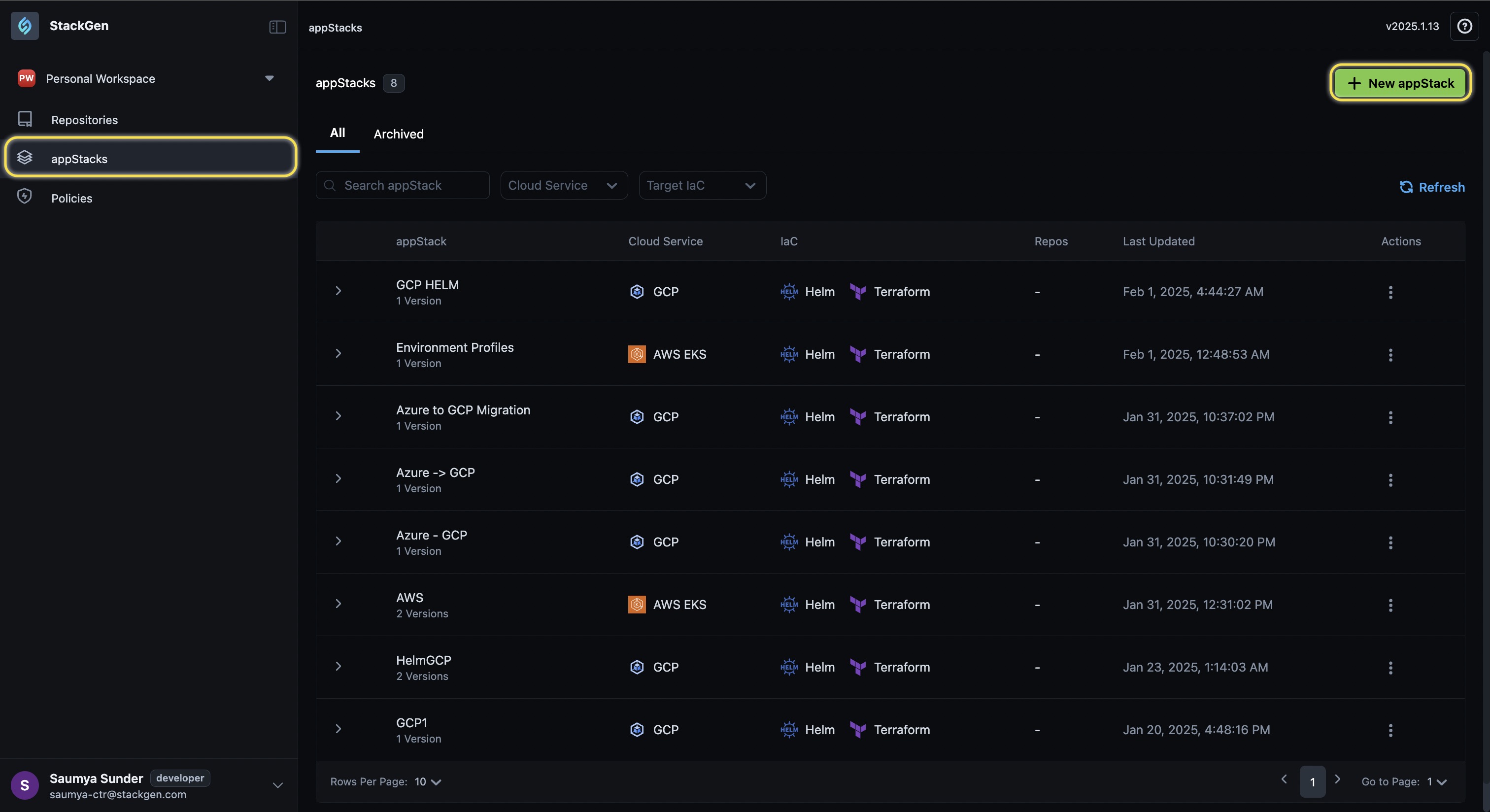Click AWS EKS icon in AWS row
Viewport: 1490px width, 812px height.
pos(637,605)
